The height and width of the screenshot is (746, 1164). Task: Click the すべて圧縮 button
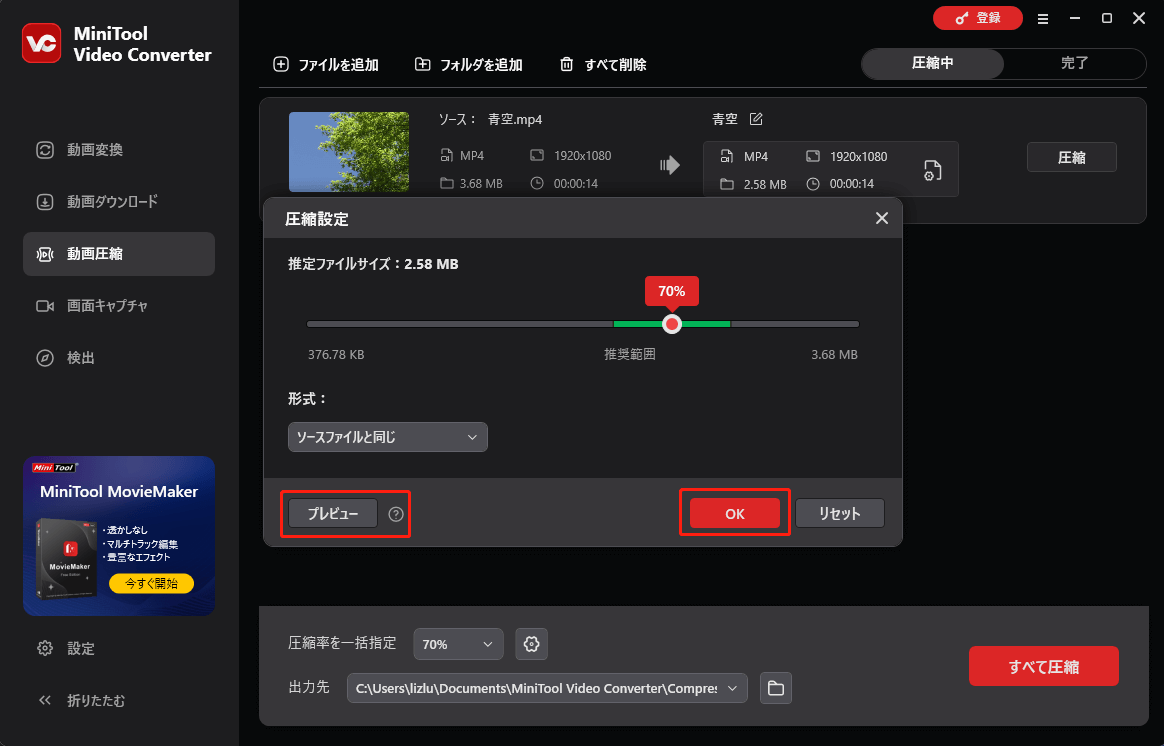[1044, 667]
